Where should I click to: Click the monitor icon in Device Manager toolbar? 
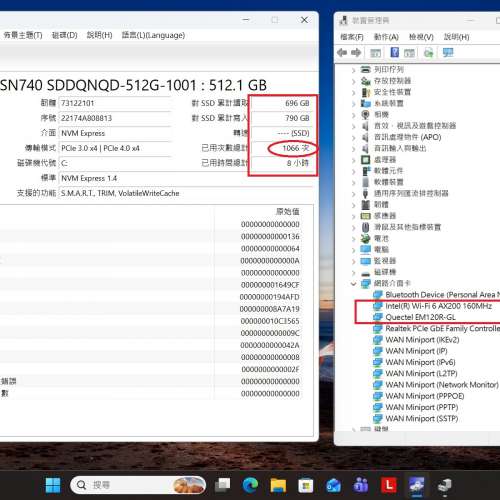pos(448,53)
